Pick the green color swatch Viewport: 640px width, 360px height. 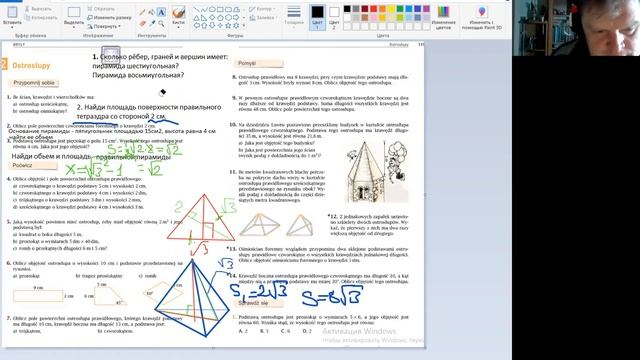click(400, 9)
